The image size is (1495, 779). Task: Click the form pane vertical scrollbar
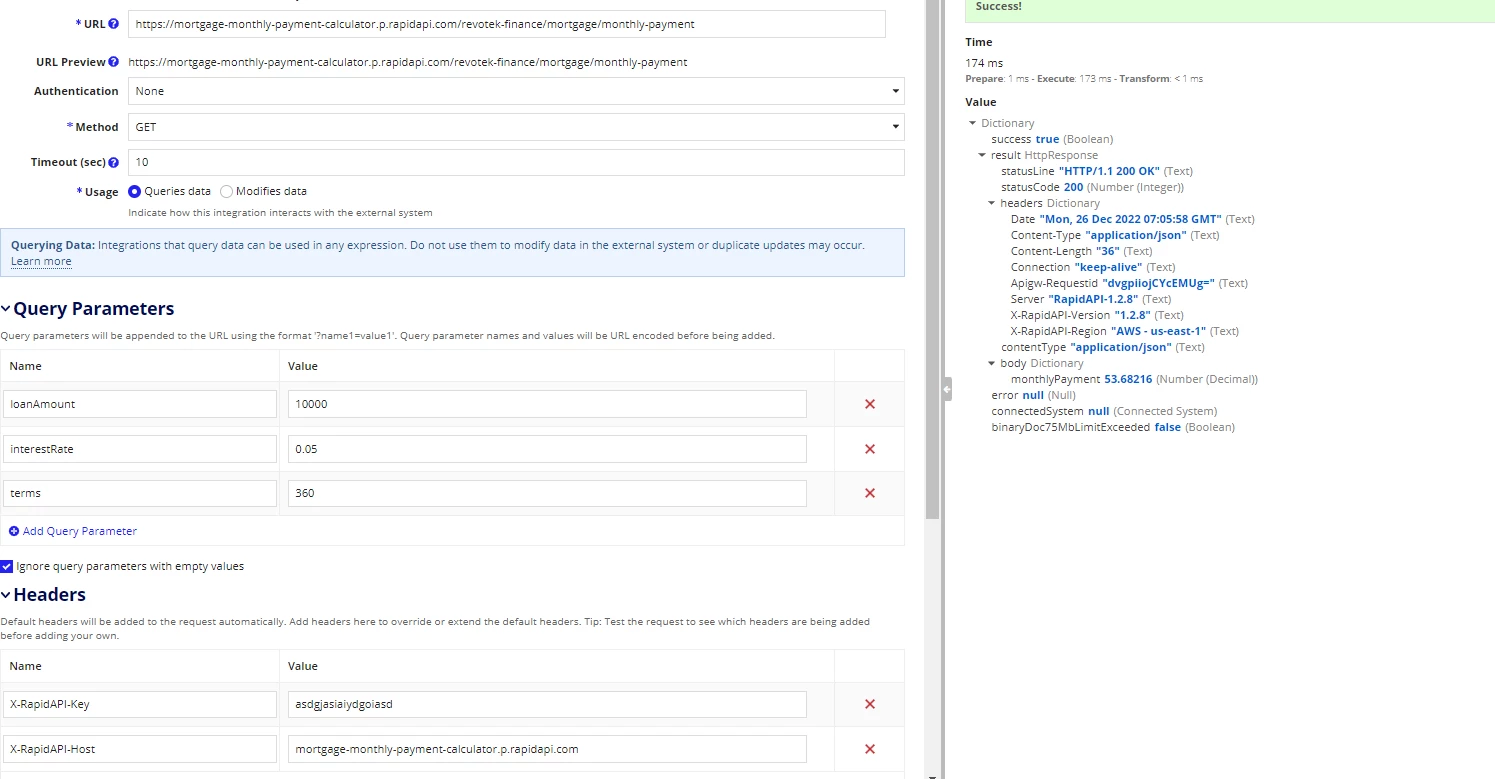coord(932,260)
